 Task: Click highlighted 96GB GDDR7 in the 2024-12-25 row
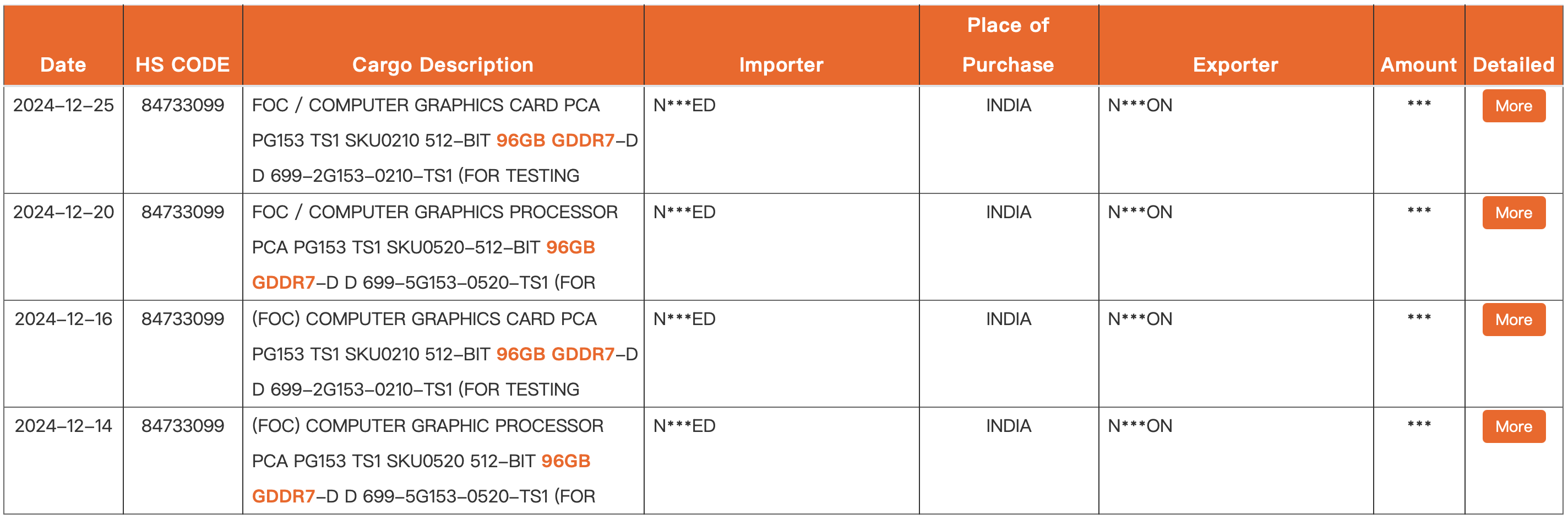[x=554, y=140]
